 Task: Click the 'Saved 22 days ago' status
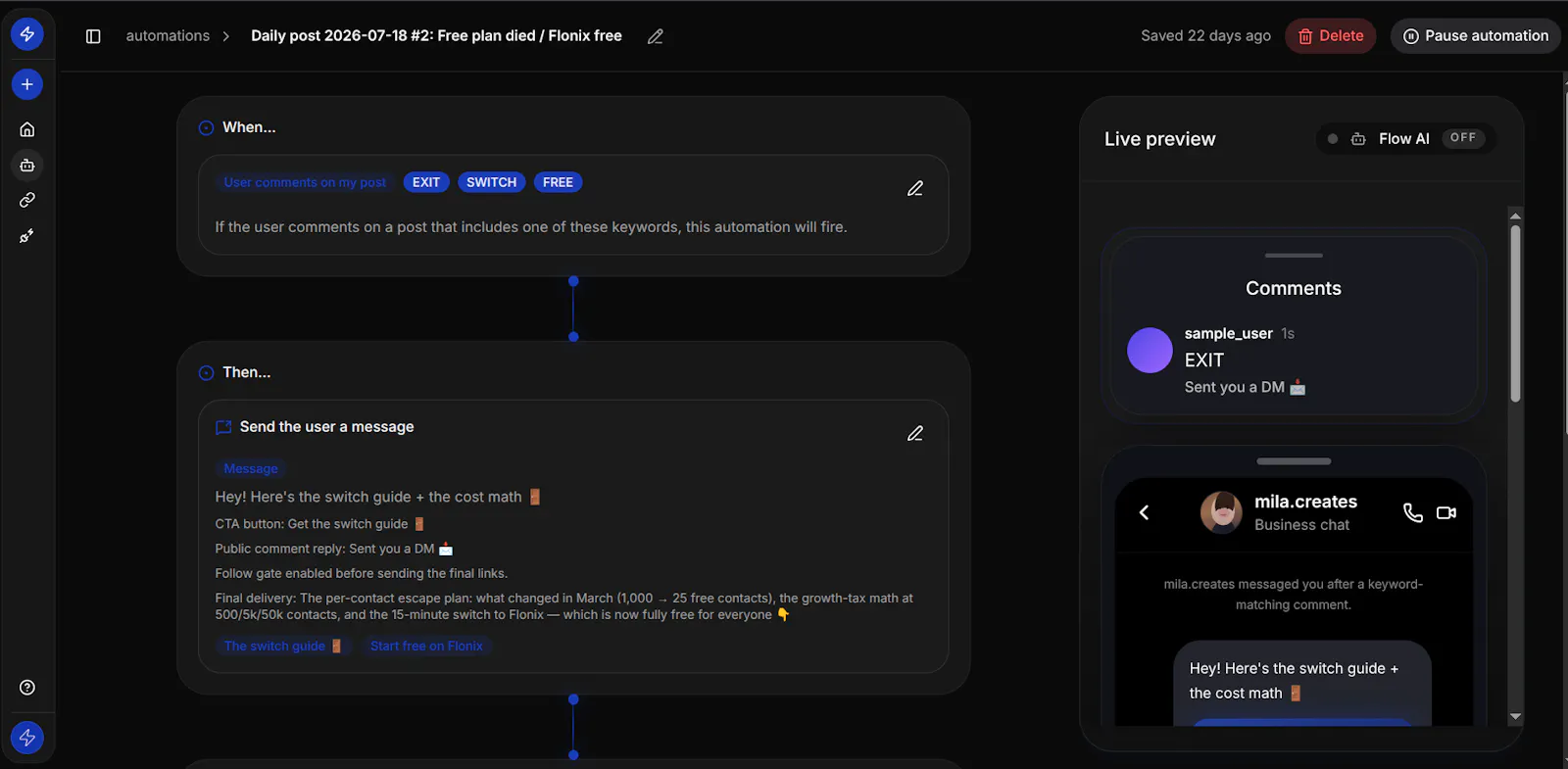[1205, 36]
